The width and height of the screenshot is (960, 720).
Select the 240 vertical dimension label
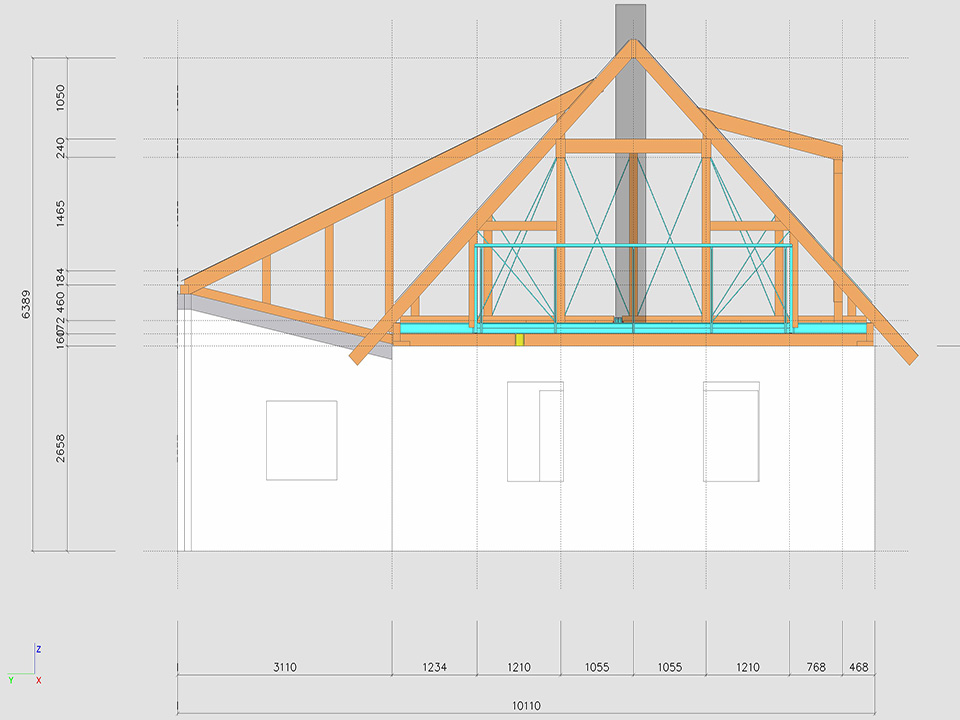coord(61,147)
